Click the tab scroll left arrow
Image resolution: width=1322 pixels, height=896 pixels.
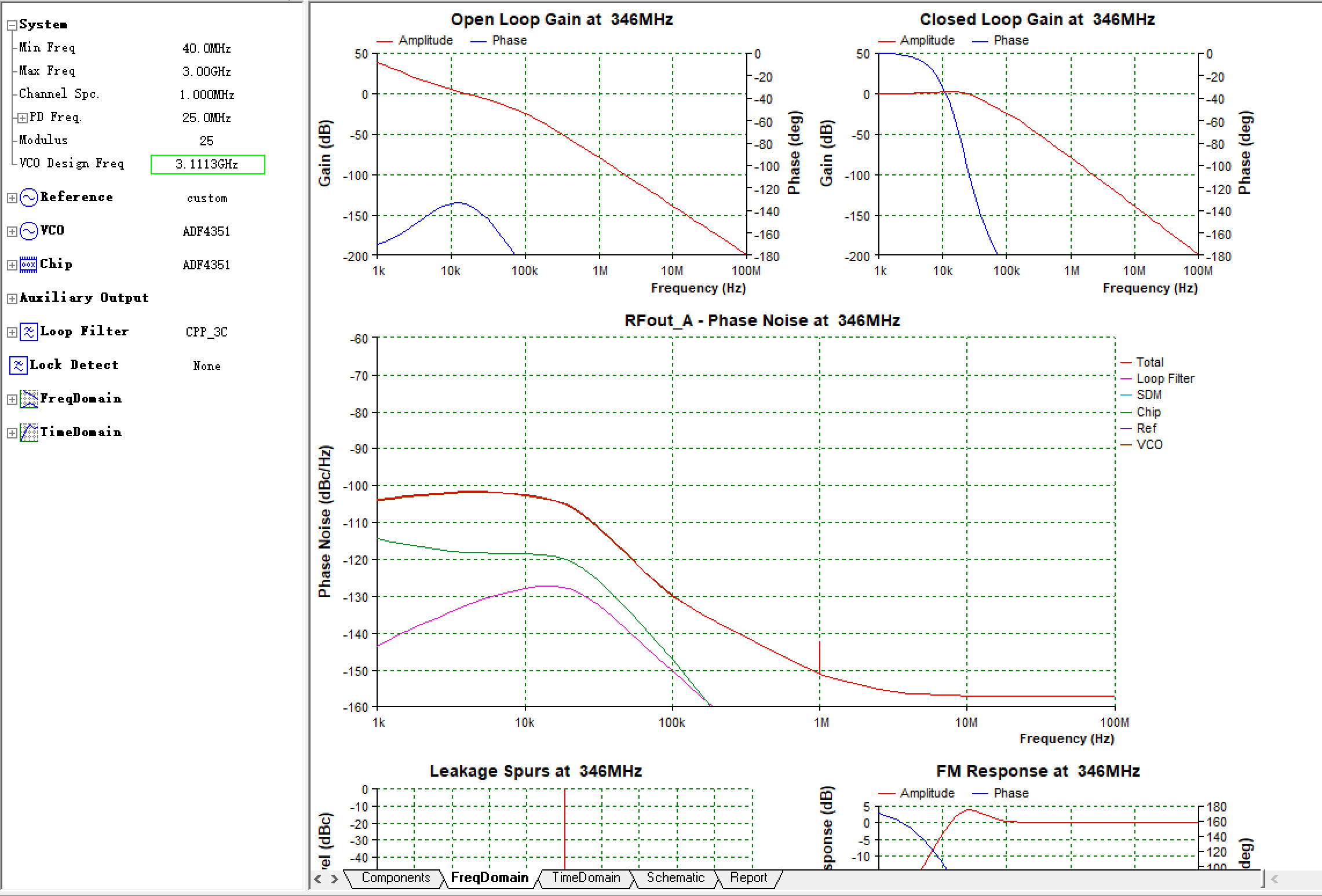(x=318, y=879)
